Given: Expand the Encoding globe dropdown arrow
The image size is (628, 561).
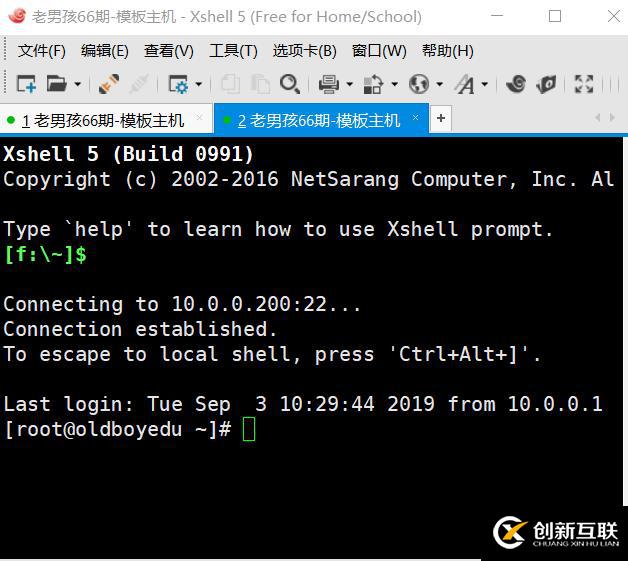Looking at the screenshot, I should tap(439, 84).
